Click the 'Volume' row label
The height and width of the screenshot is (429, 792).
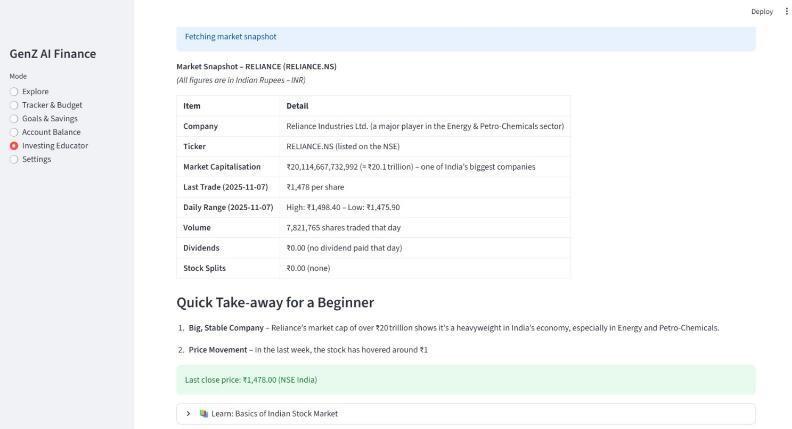(x=196, y=227)
